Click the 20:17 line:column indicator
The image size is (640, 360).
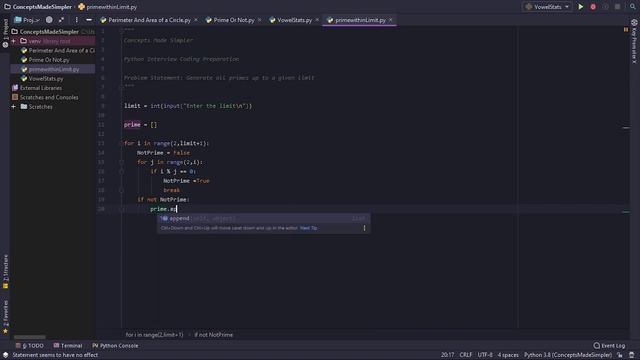447,355
